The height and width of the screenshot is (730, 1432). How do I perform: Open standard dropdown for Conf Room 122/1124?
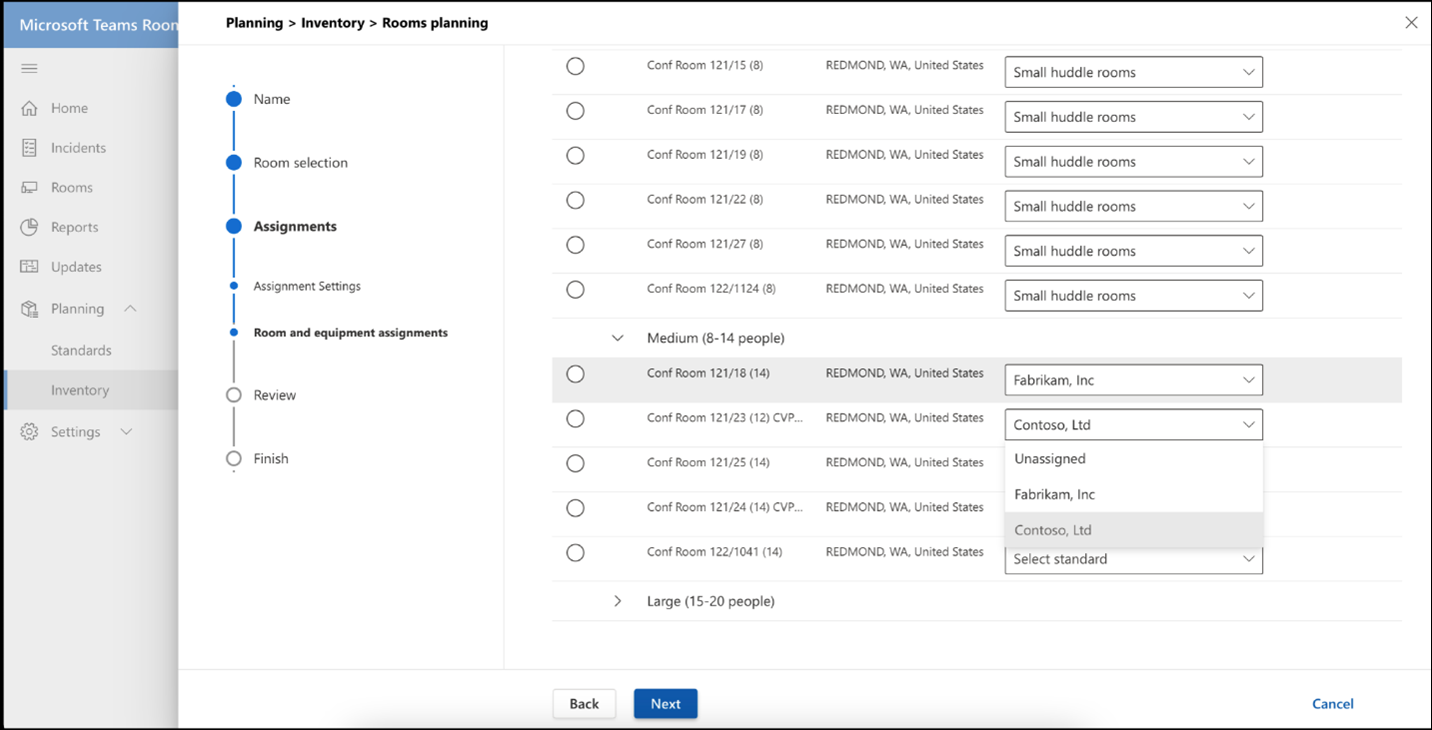pyautogui.click(x=1133, y=296)
